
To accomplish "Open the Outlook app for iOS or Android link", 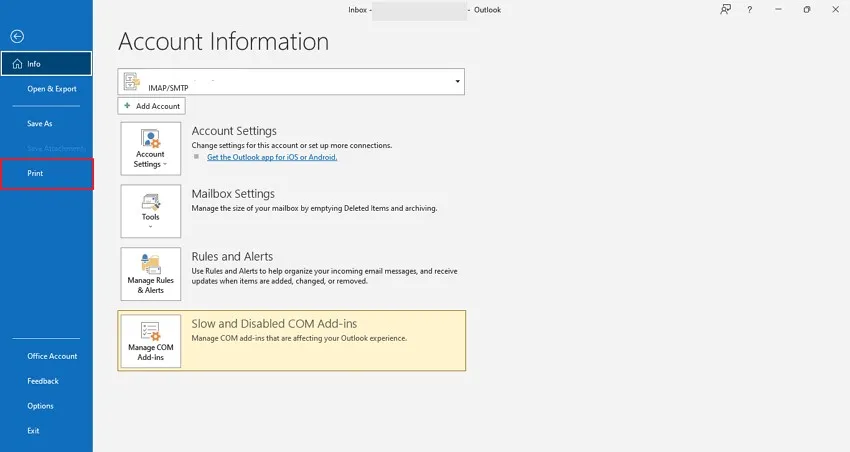I will [271, 157].
